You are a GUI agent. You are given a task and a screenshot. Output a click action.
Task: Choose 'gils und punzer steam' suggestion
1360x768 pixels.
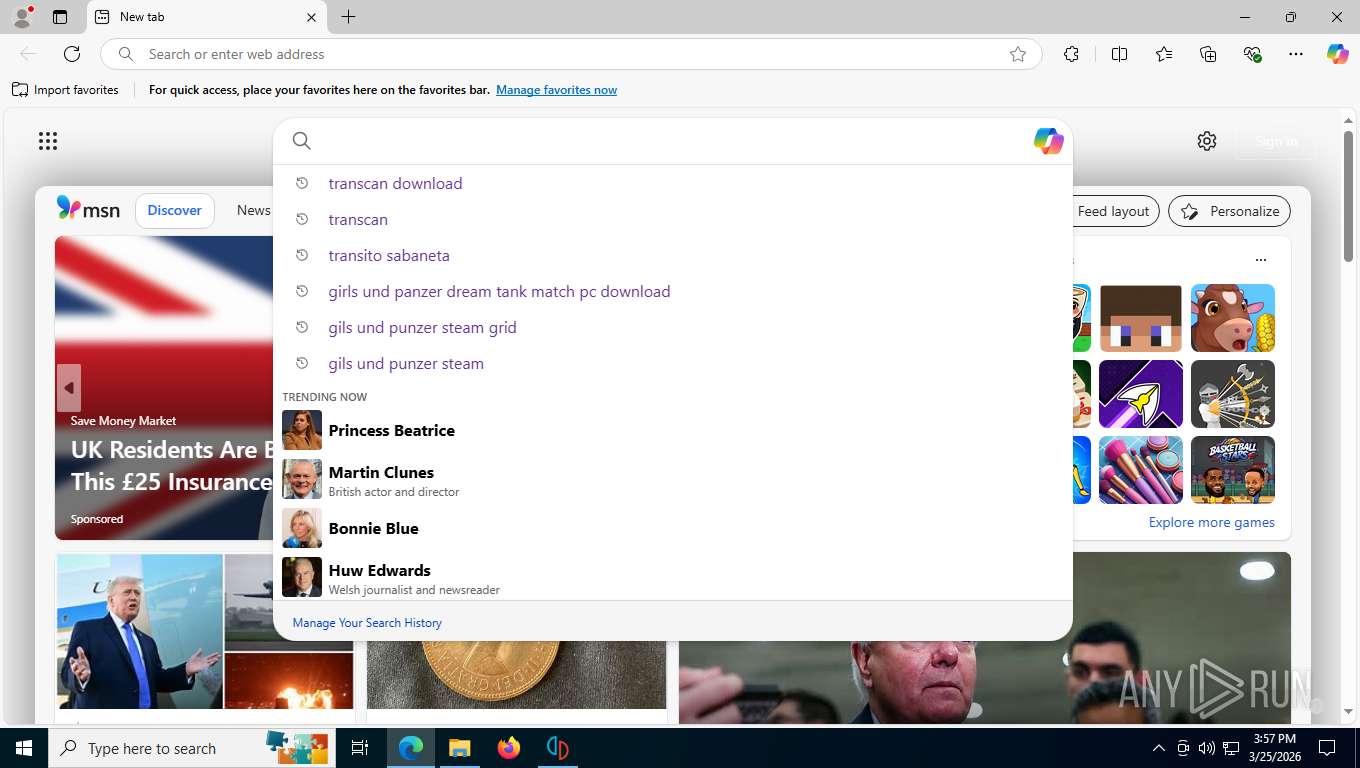672,363
